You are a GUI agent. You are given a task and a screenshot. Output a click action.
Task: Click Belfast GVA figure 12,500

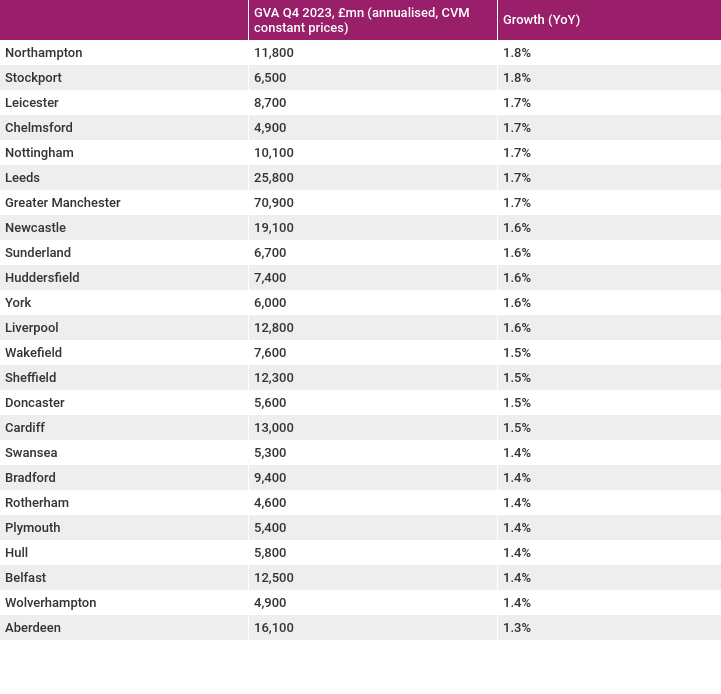[x=274, y=578]
